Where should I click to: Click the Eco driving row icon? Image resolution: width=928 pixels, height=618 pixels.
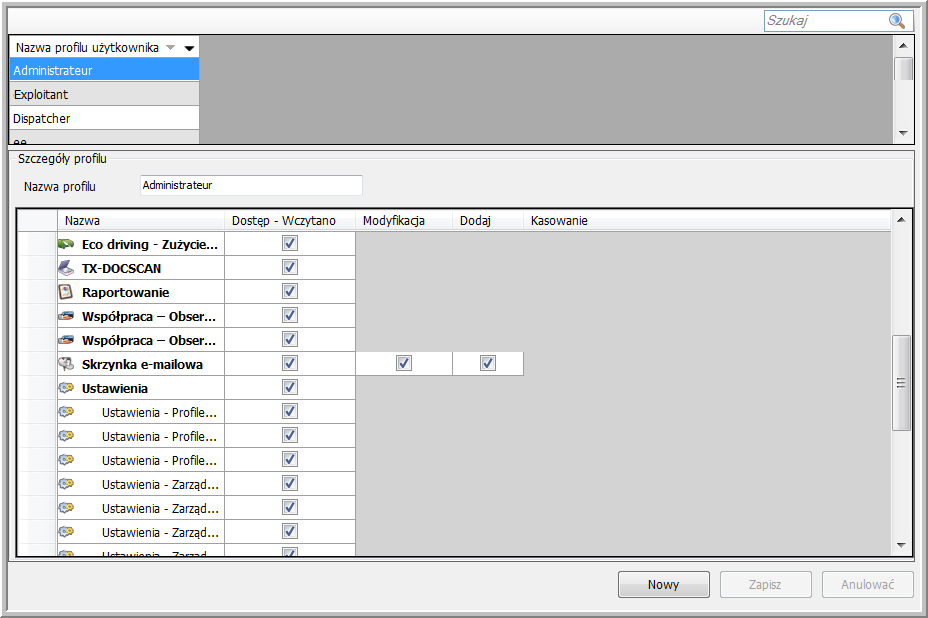coord(67,244)
